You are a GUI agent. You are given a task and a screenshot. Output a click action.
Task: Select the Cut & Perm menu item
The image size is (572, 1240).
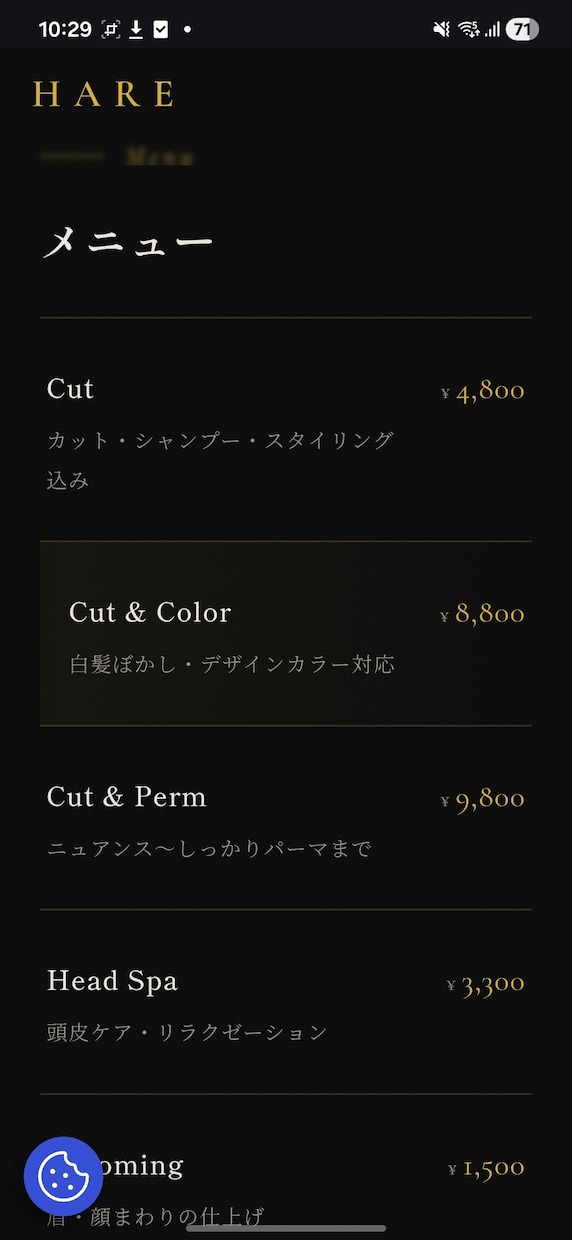point(286,818)
